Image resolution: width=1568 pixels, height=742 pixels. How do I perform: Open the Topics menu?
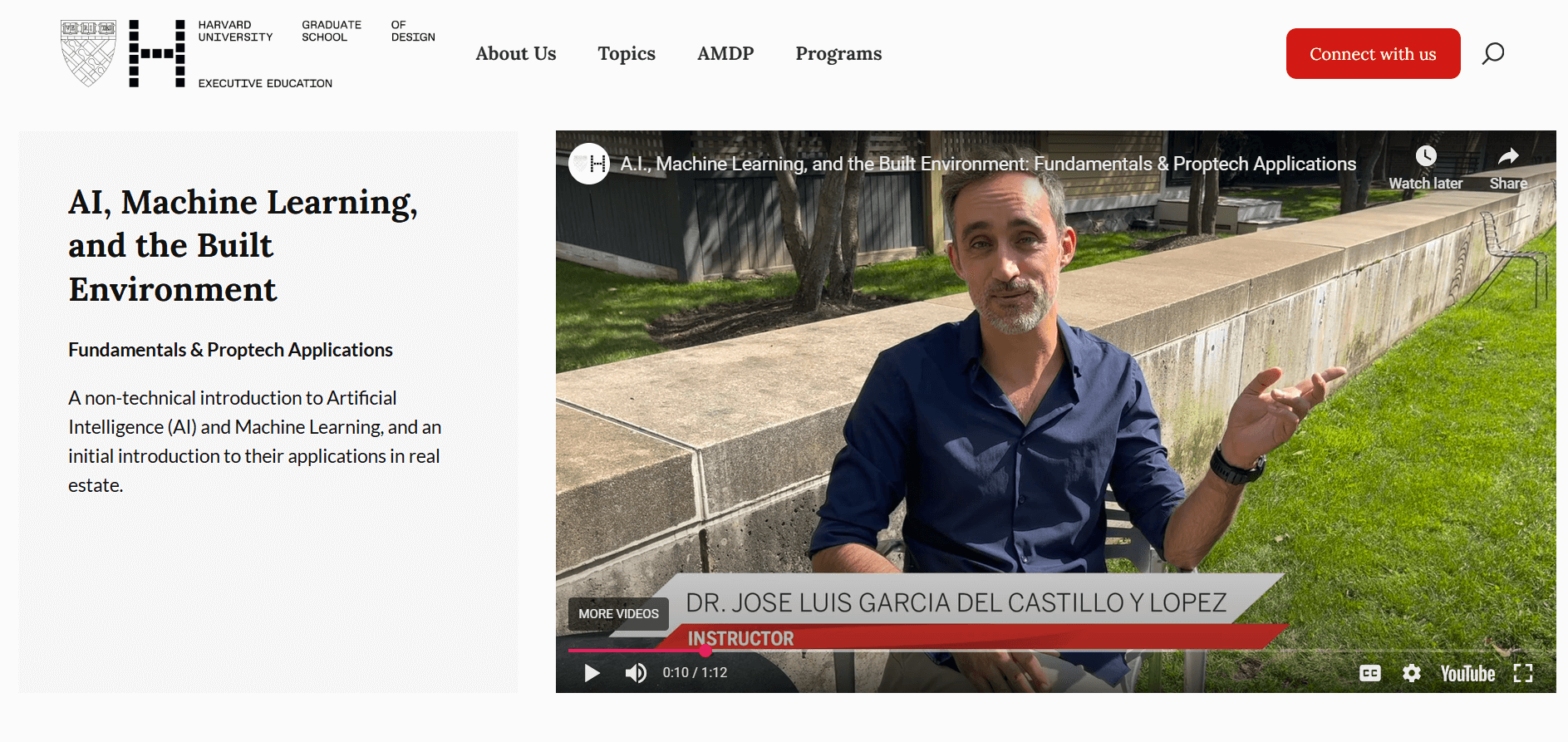[x=627, y=54]
